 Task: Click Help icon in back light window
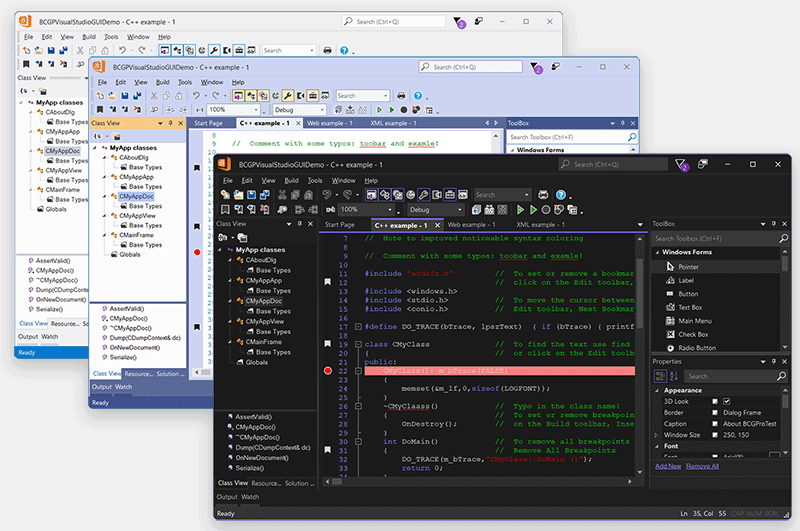[x=344, y=50]
